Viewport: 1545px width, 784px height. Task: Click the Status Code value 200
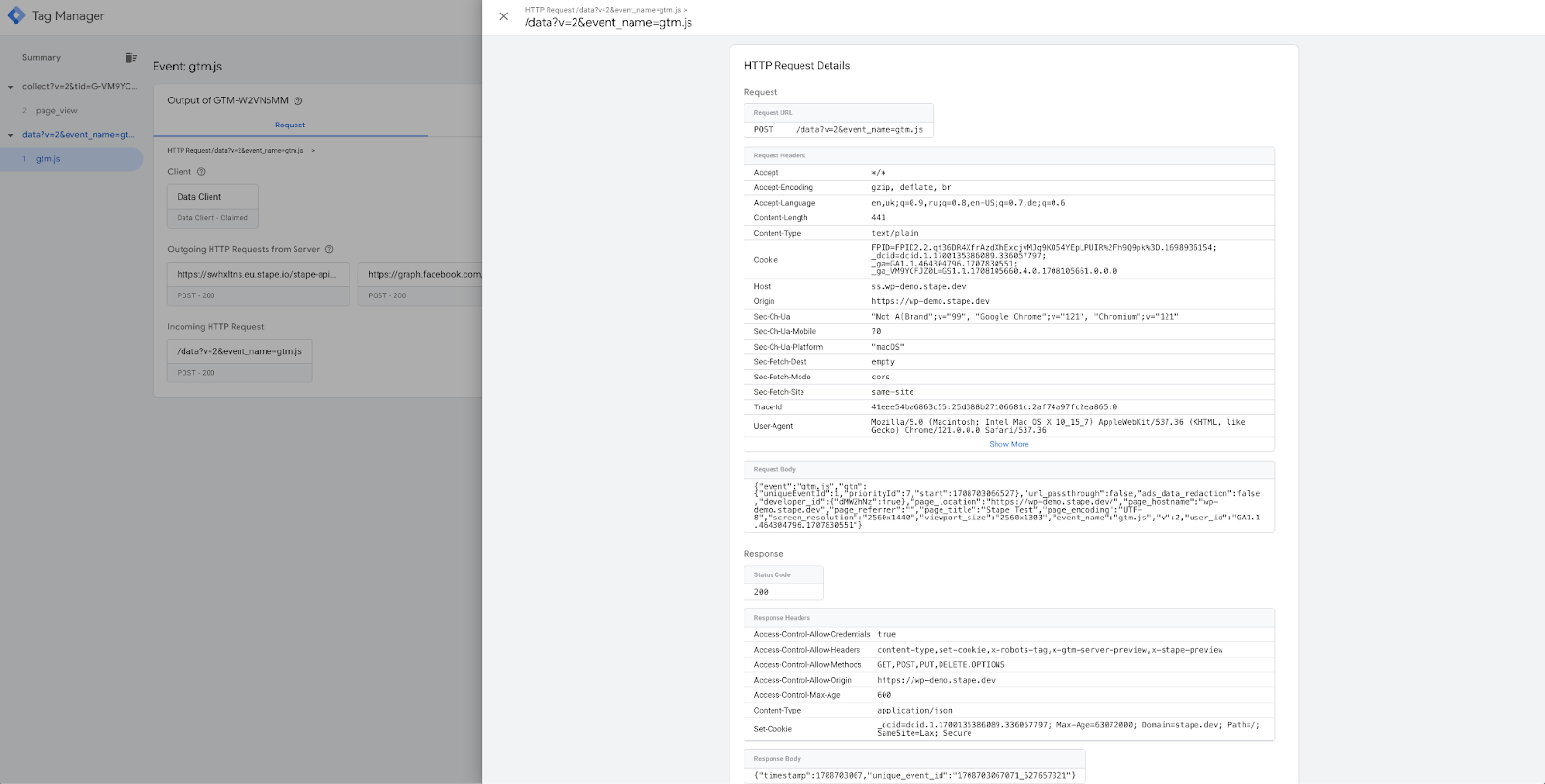761,592
